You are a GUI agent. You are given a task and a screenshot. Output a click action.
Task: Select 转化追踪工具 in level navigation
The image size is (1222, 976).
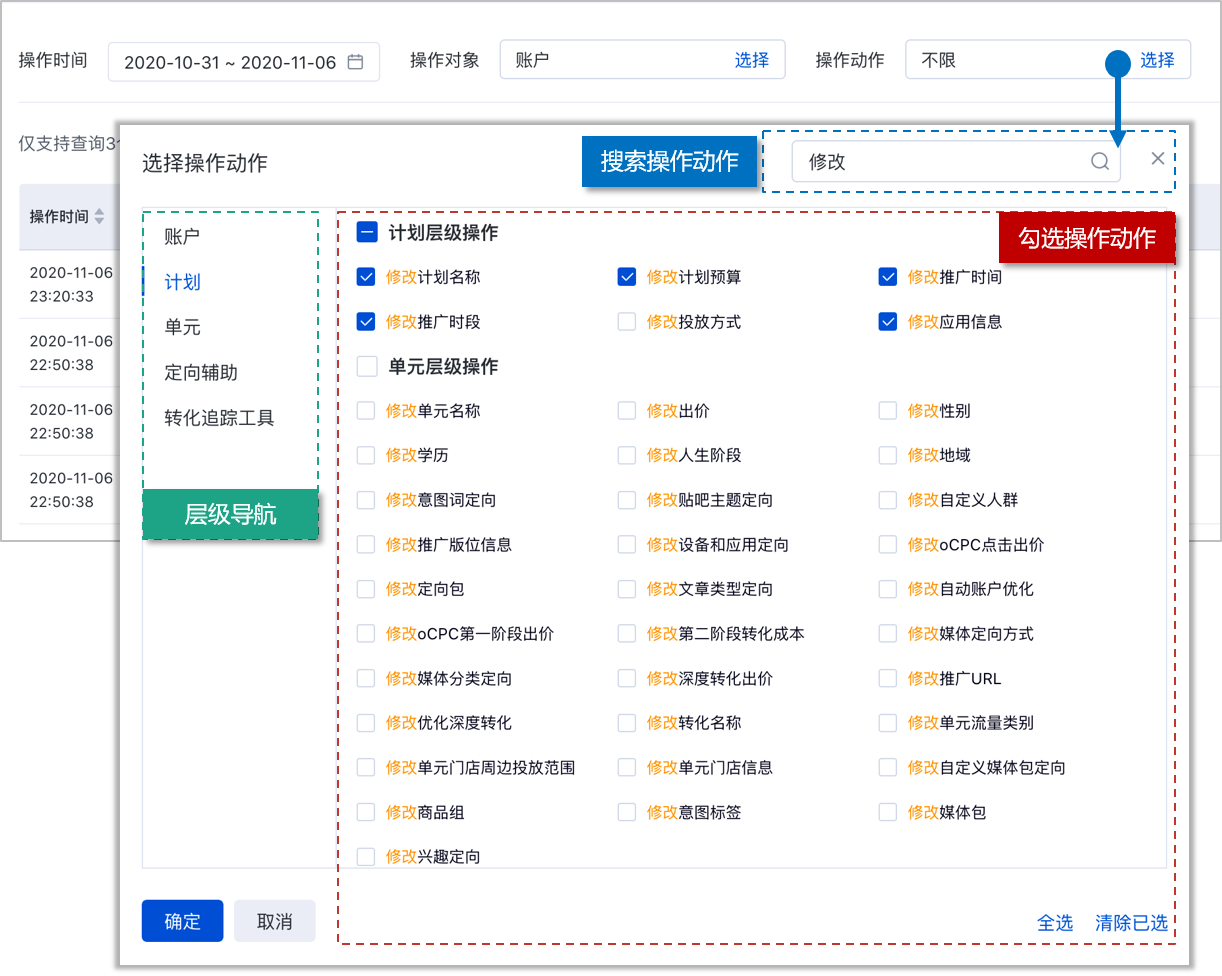click(219, 418)
